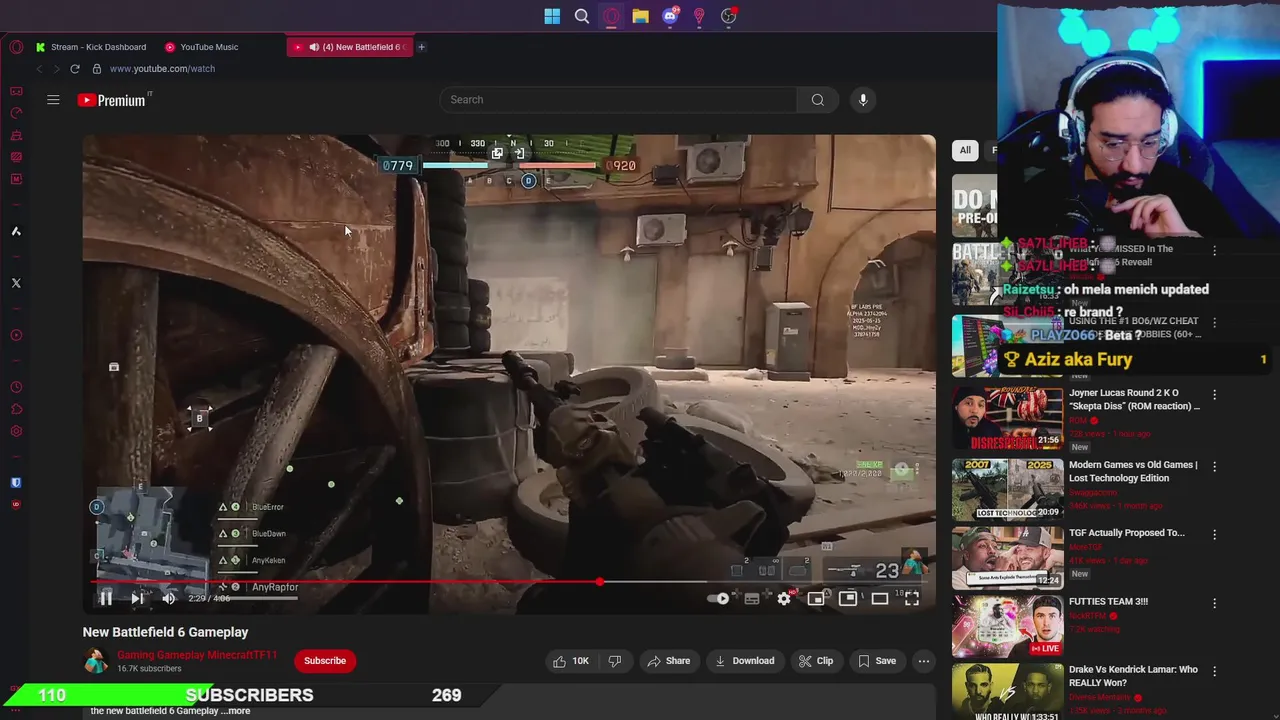Open options menu for Joyner Lucas video

pyautogui.click(x=1215, y=397)
